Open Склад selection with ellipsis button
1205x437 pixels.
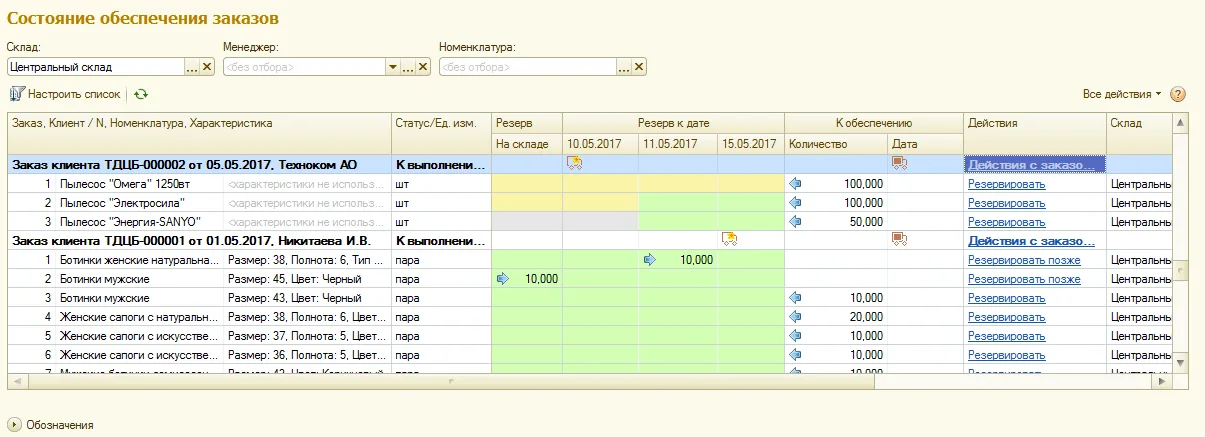click(193, 67)
